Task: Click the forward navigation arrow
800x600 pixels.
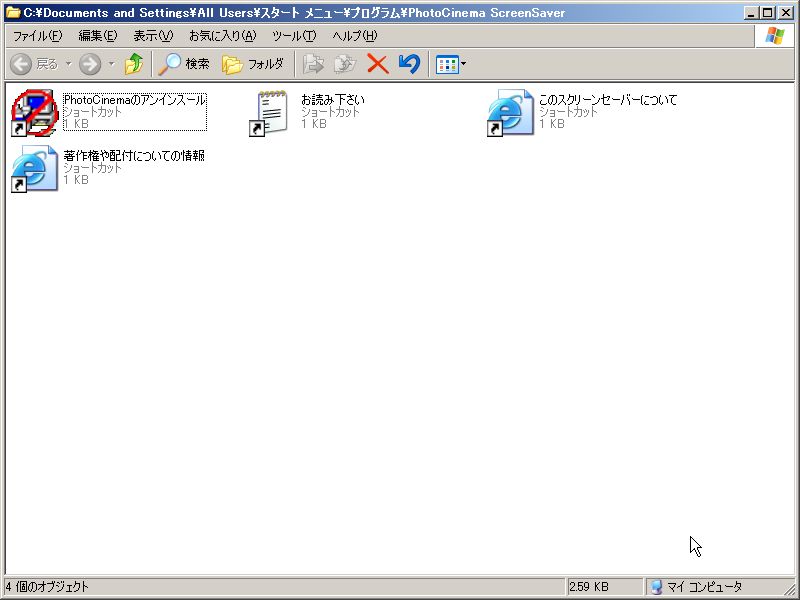Action: click(x=90, y=64)
